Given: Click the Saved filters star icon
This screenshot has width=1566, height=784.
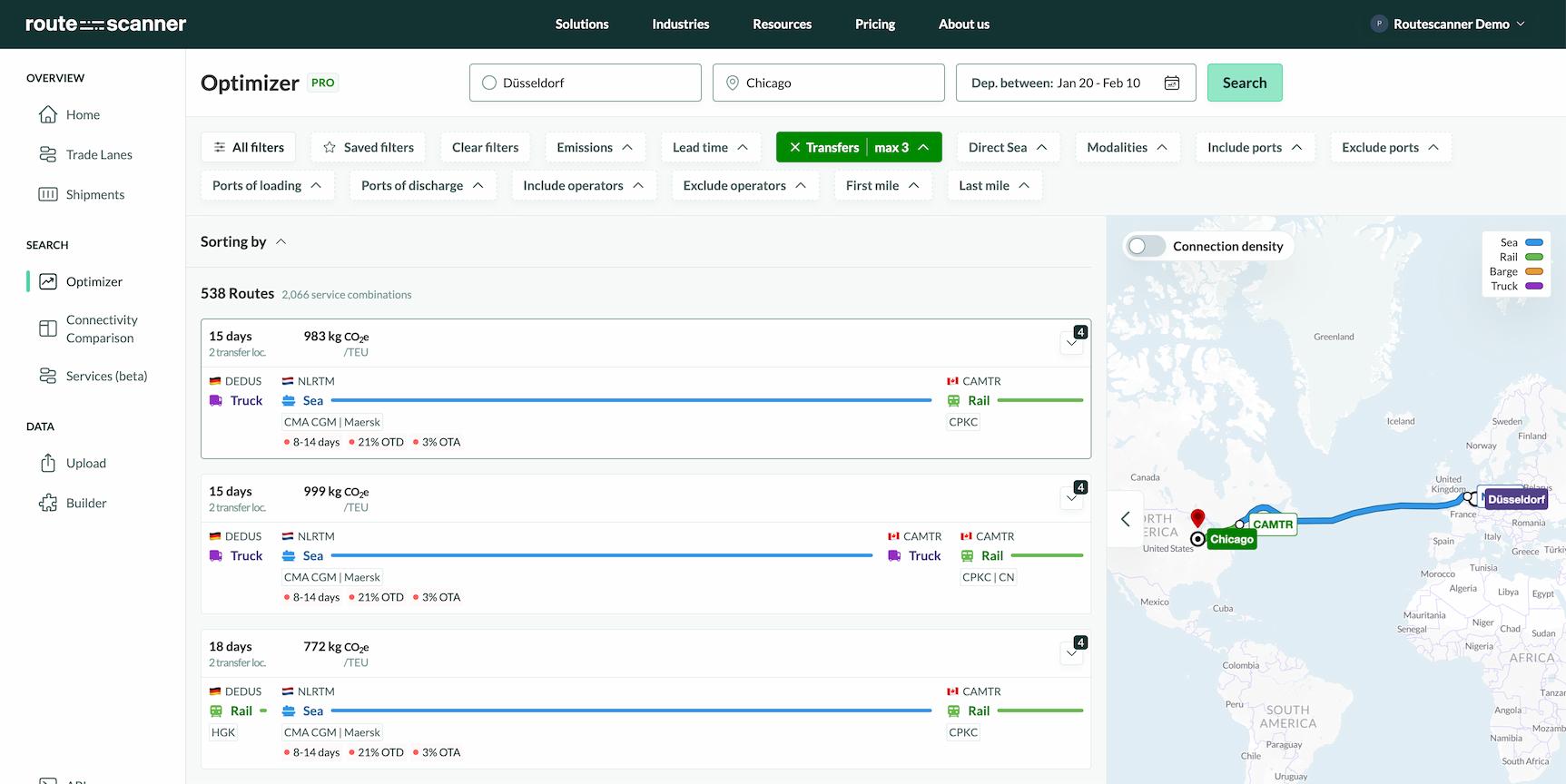Looking at the screenshot, I should [x=330, y=147].
